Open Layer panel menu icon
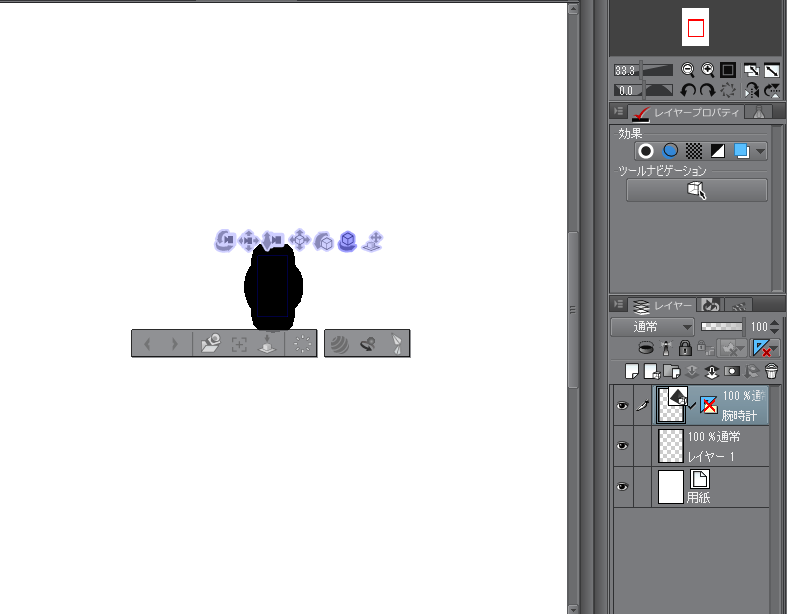787x614 pixels. point(619,304)
